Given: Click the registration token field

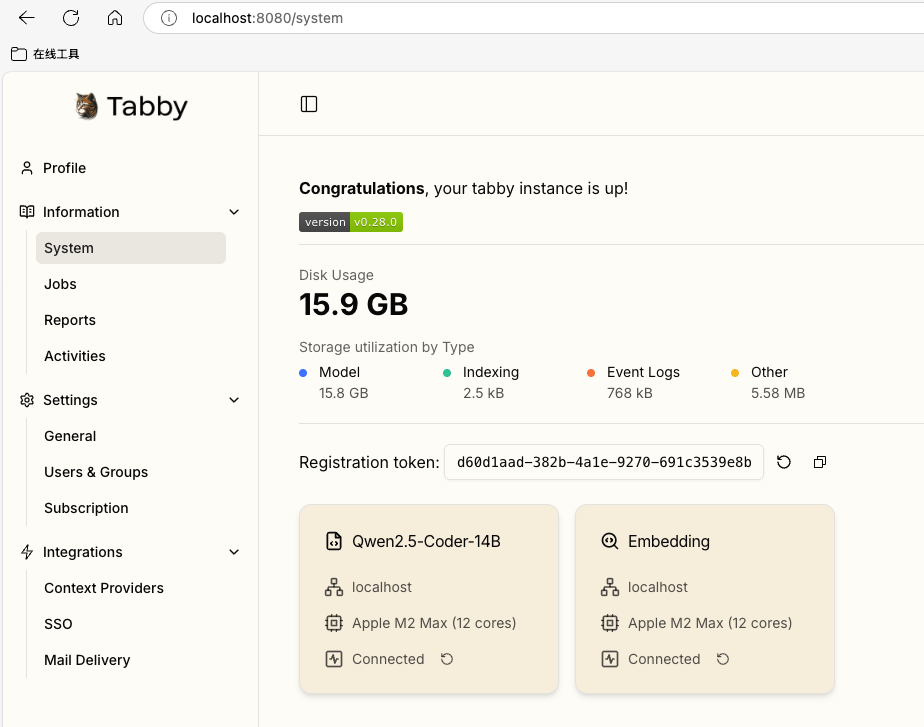Looking at the screenshot, I should point(603,462).
